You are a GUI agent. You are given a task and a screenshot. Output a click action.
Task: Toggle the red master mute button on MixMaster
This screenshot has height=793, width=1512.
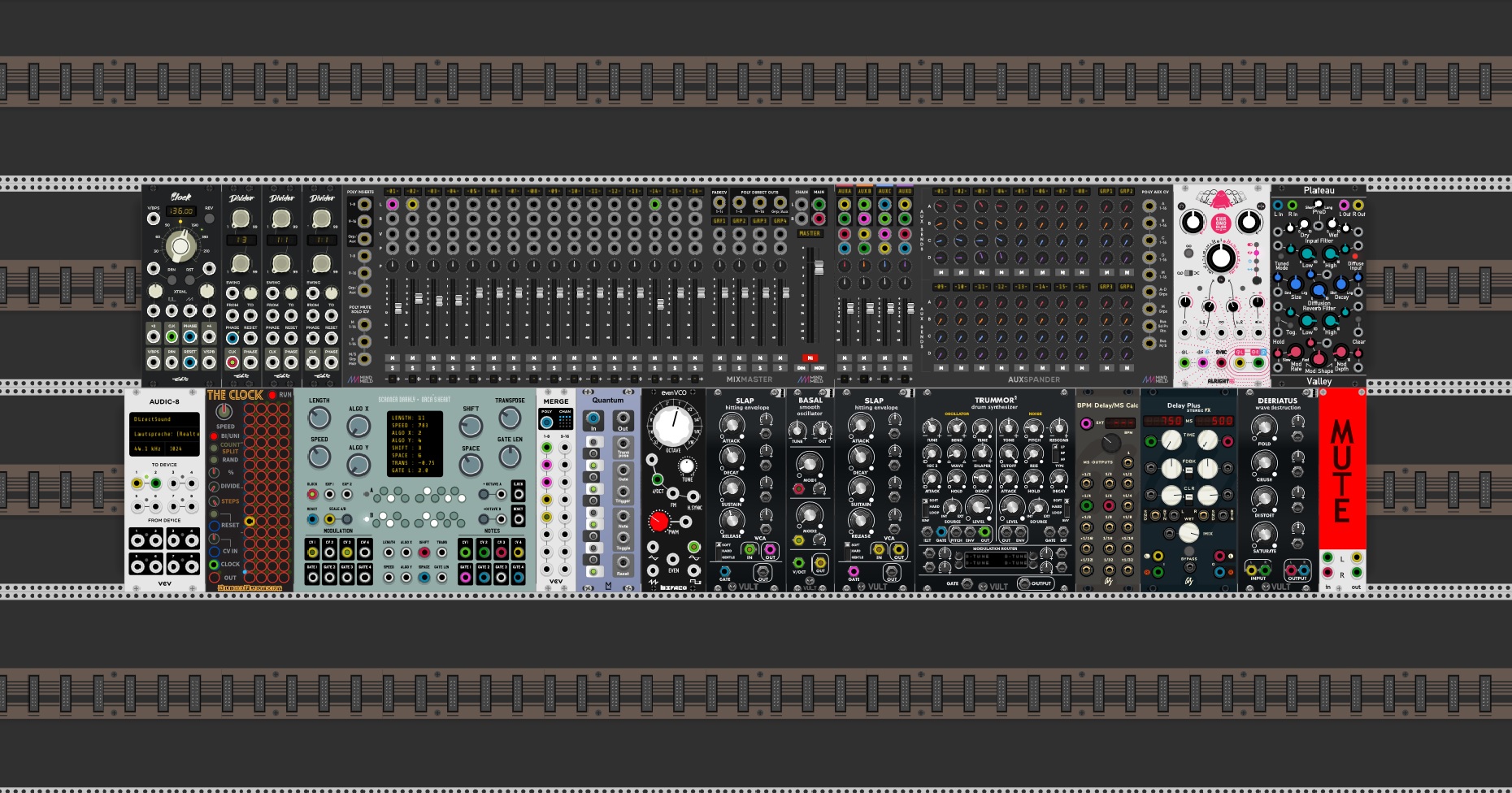click(x=810, y=357)
